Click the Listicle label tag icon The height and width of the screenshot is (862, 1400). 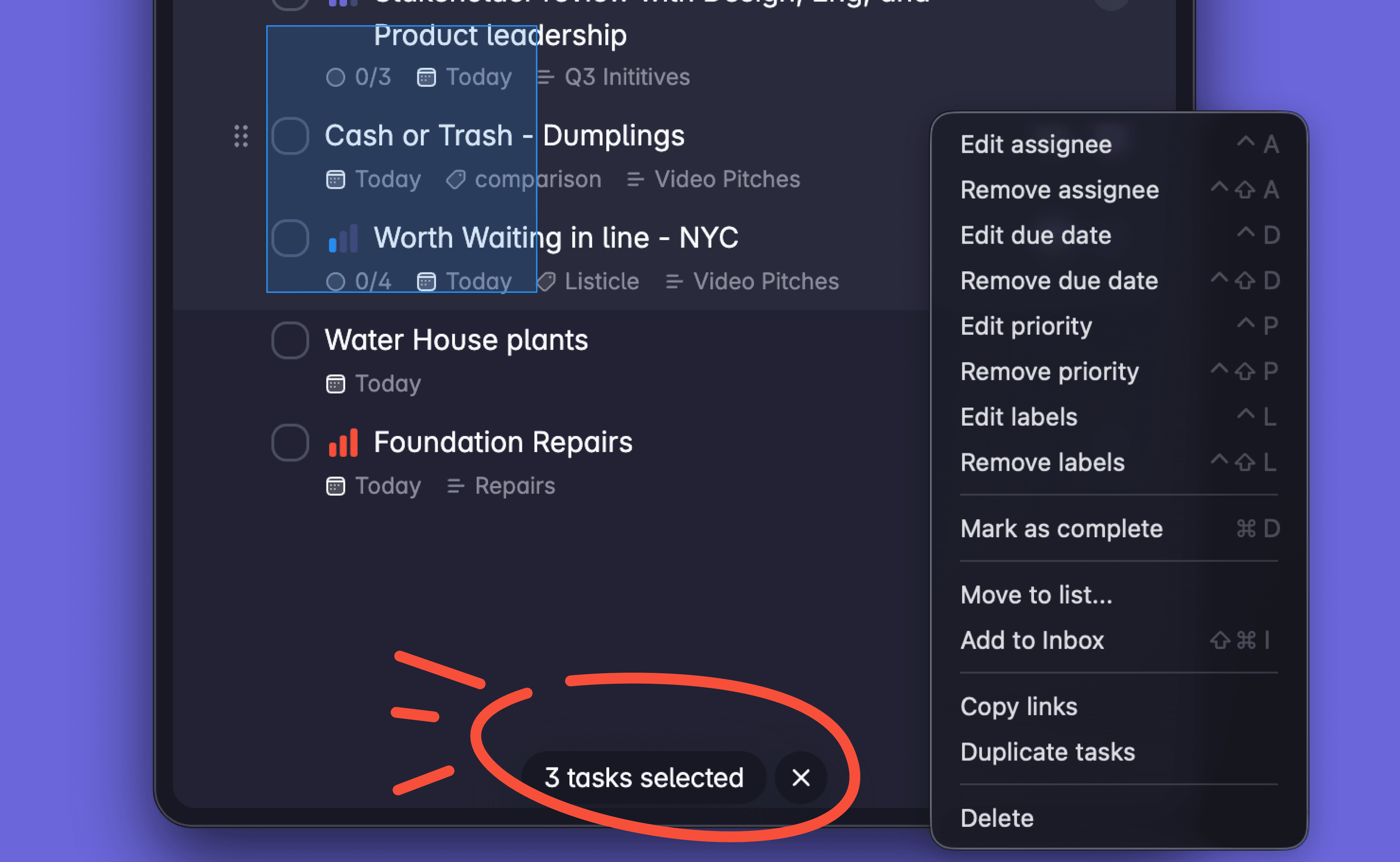click(x=546, y=282)
